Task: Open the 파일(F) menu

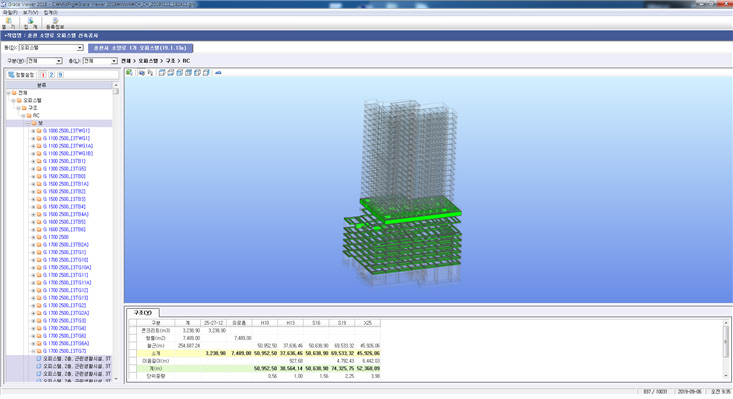Action: point(10,12)
